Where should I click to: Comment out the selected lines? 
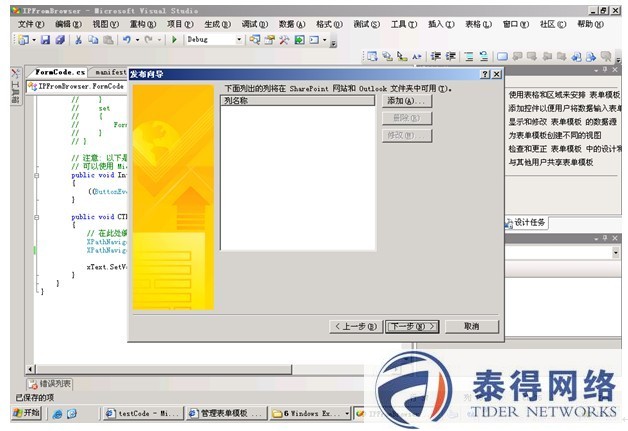click(469, 56)
